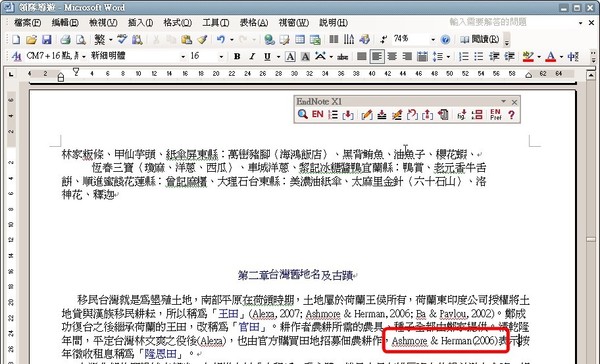Open Word Help blue question icon

pyautogui.click(x=445, y=39)
